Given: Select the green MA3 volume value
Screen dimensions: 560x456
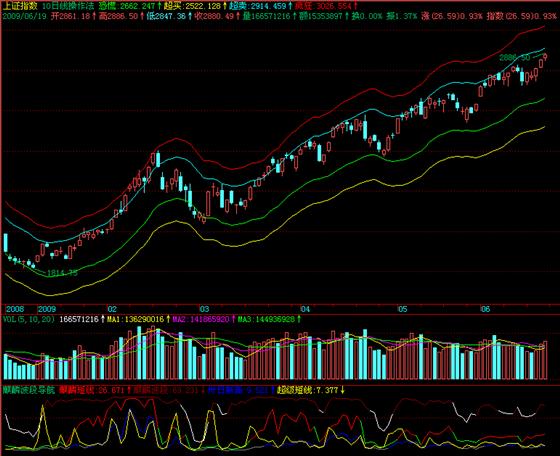Looking at the screenshot, I should [269, 319].
